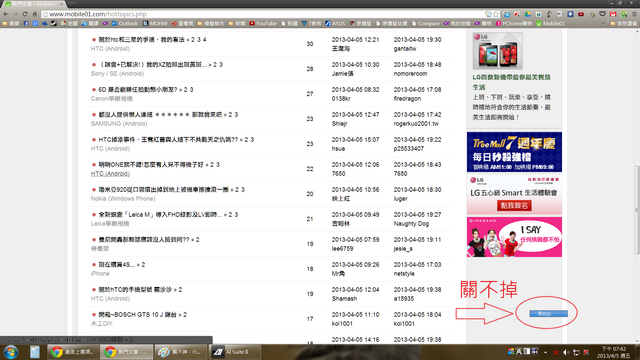Open the ONE topic posted by 7650
Viewport: 640px width, 360px height.
coord(159,164)
